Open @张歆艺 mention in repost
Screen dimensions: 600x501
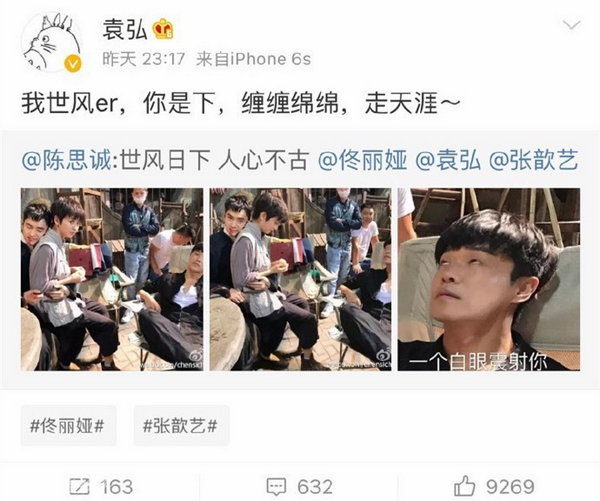point(534,160)
